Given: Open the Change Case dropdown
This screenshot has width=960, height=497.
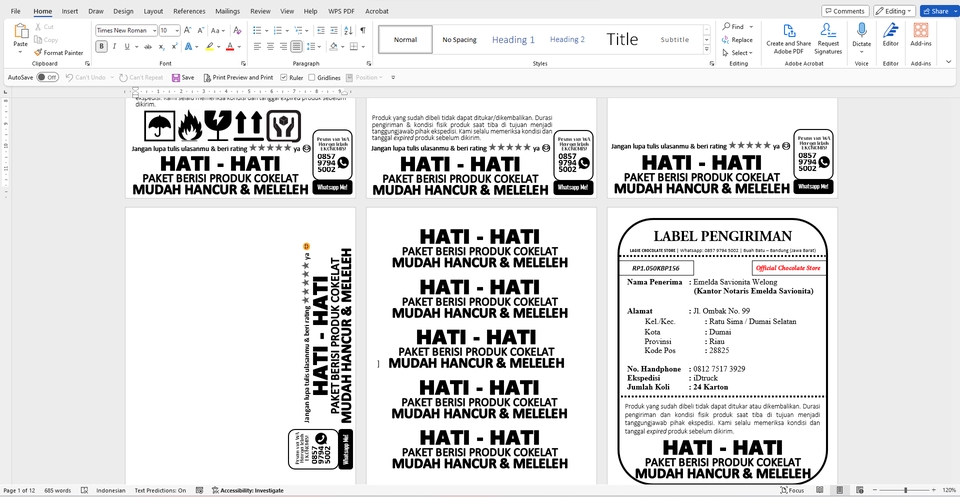Looking at the screenshot, I should [x=219, y=30].
